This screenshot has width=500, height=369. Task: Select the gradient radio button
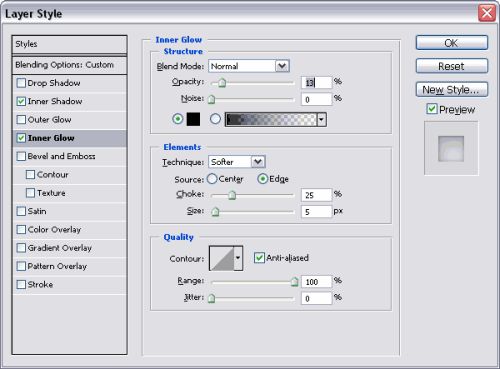tap(215, 119)
